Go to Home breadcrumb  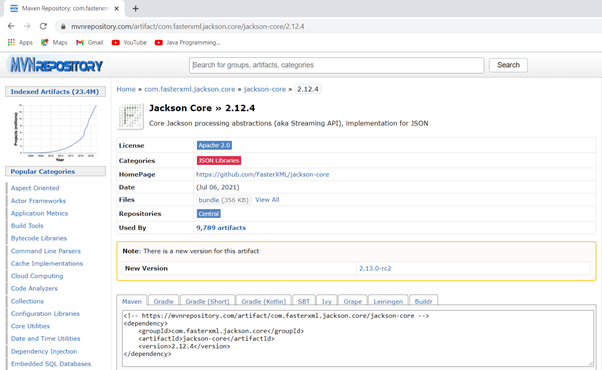pos(126,89)
